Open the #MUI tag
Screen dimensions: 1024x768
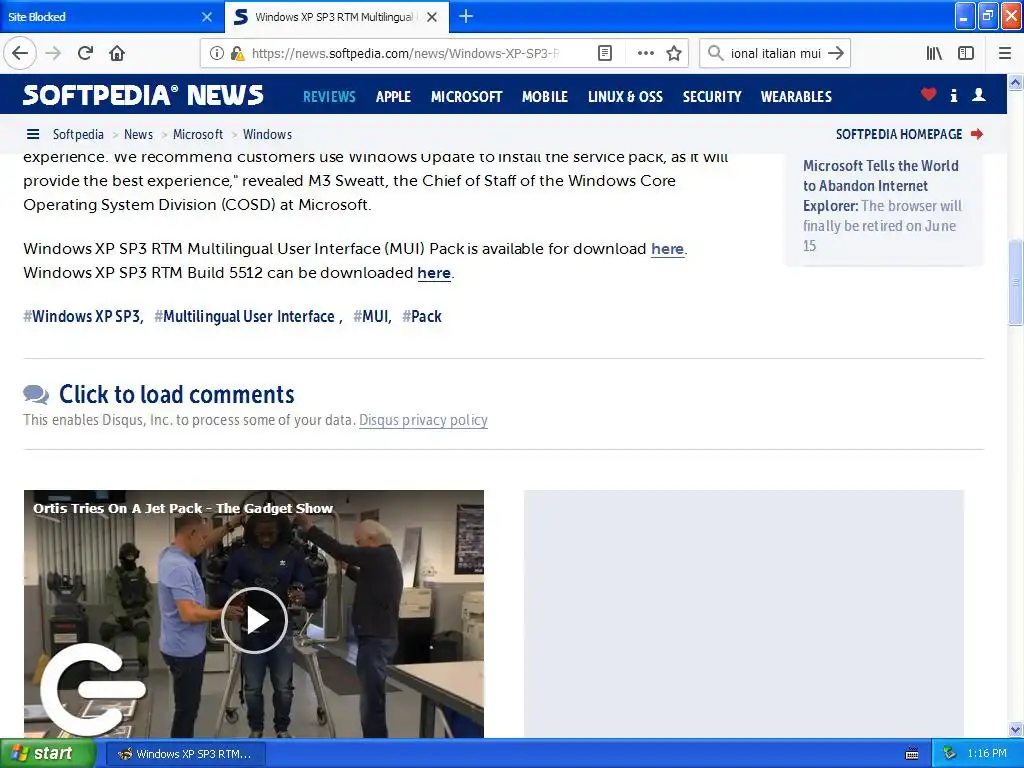click(370, 317)
